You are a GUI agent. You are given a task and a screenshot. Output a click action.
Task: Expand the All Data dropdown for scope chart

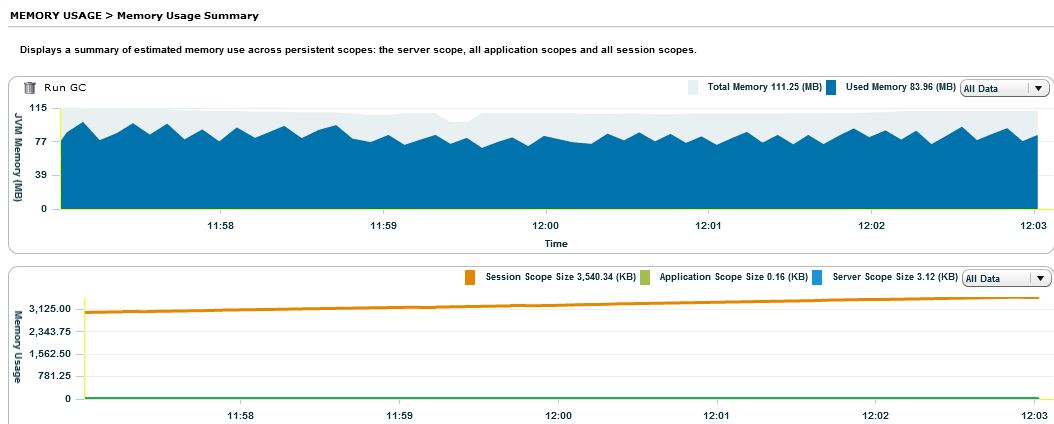pos(1003,278)
